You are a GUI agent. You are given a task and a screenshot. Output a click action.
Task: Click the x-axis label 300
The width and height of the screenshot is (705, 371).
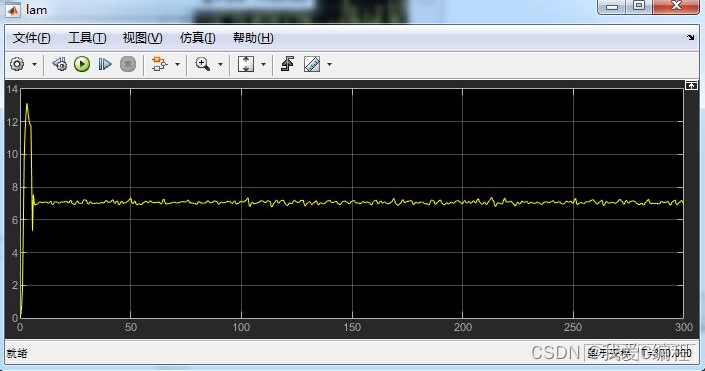pyautogui.click(x=684, y=327)
